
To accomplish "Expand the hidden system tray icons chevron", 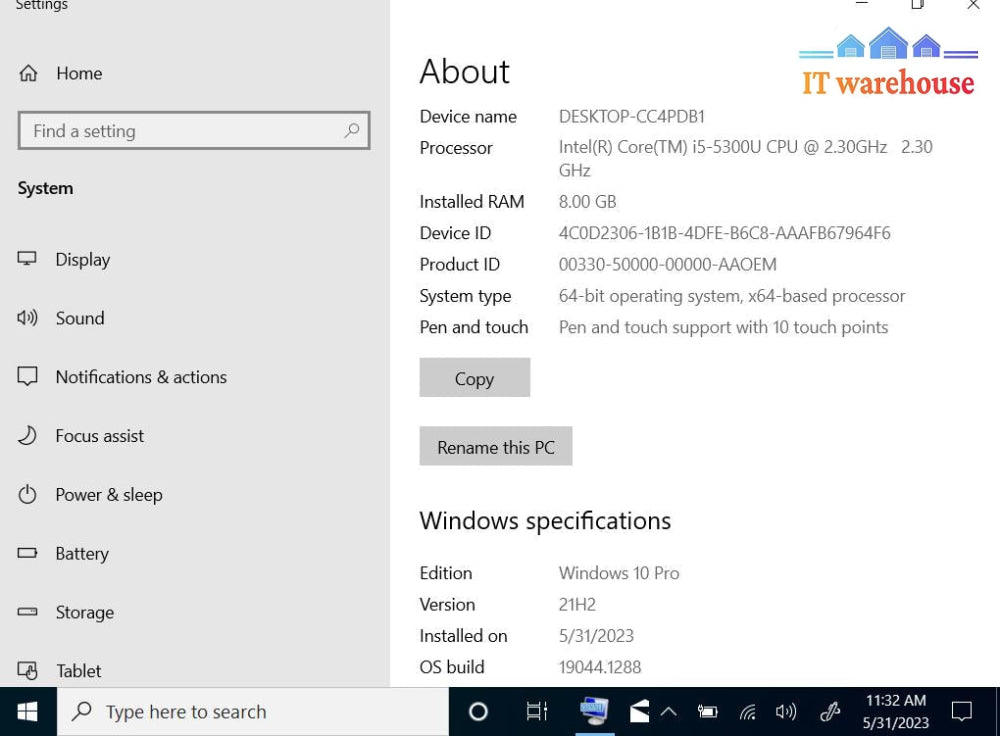I will tap(669, 711).
